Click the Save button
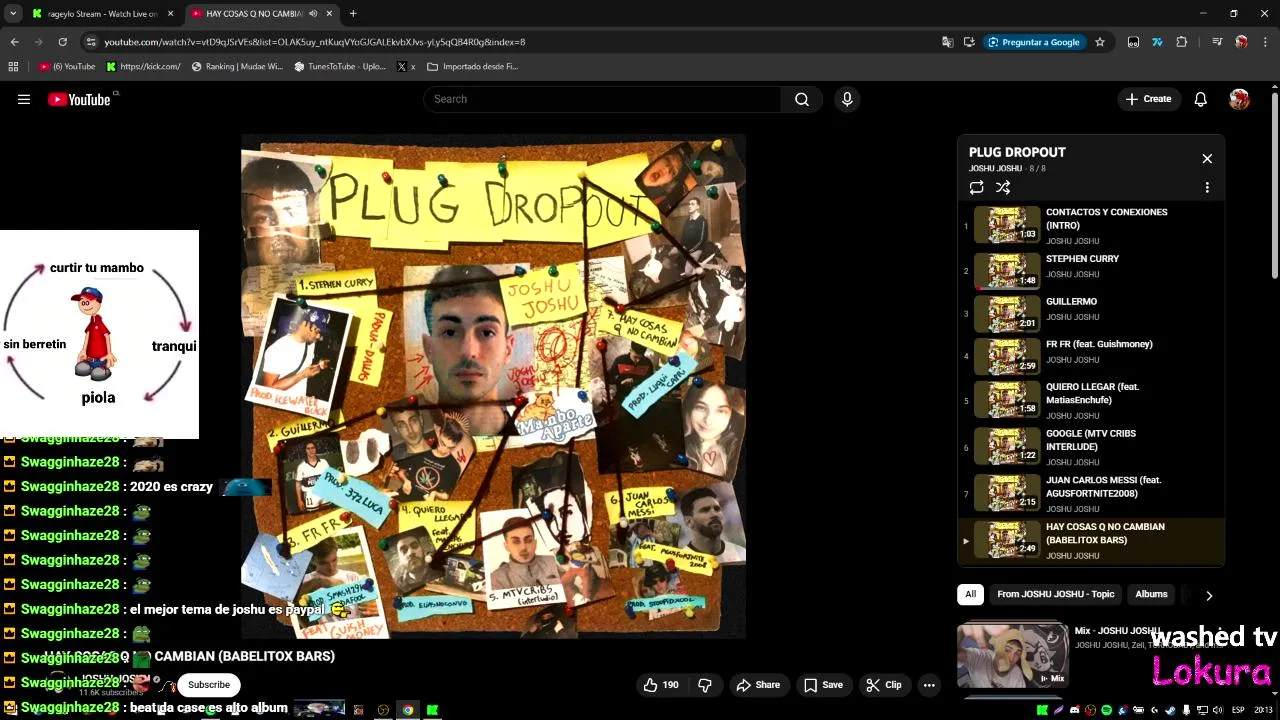This screenshot has width=1280, height=720. tap(823, 685)
